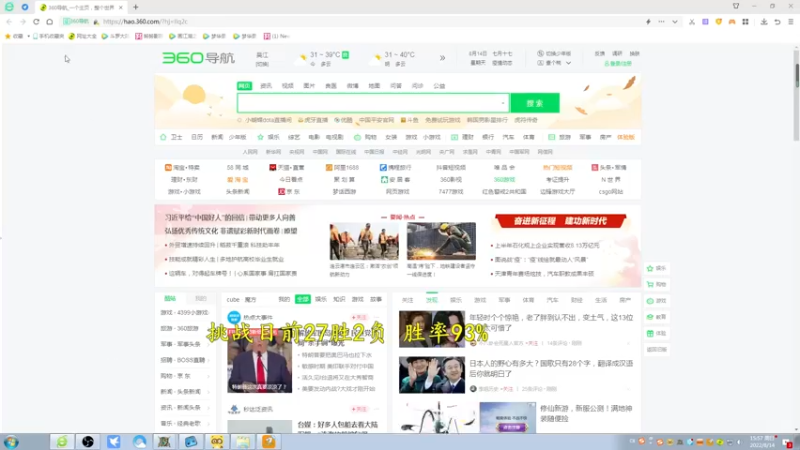Switch to the 军事 news tab
The height and width of the screenshot is (450, 800).
(x=504, y=300)
